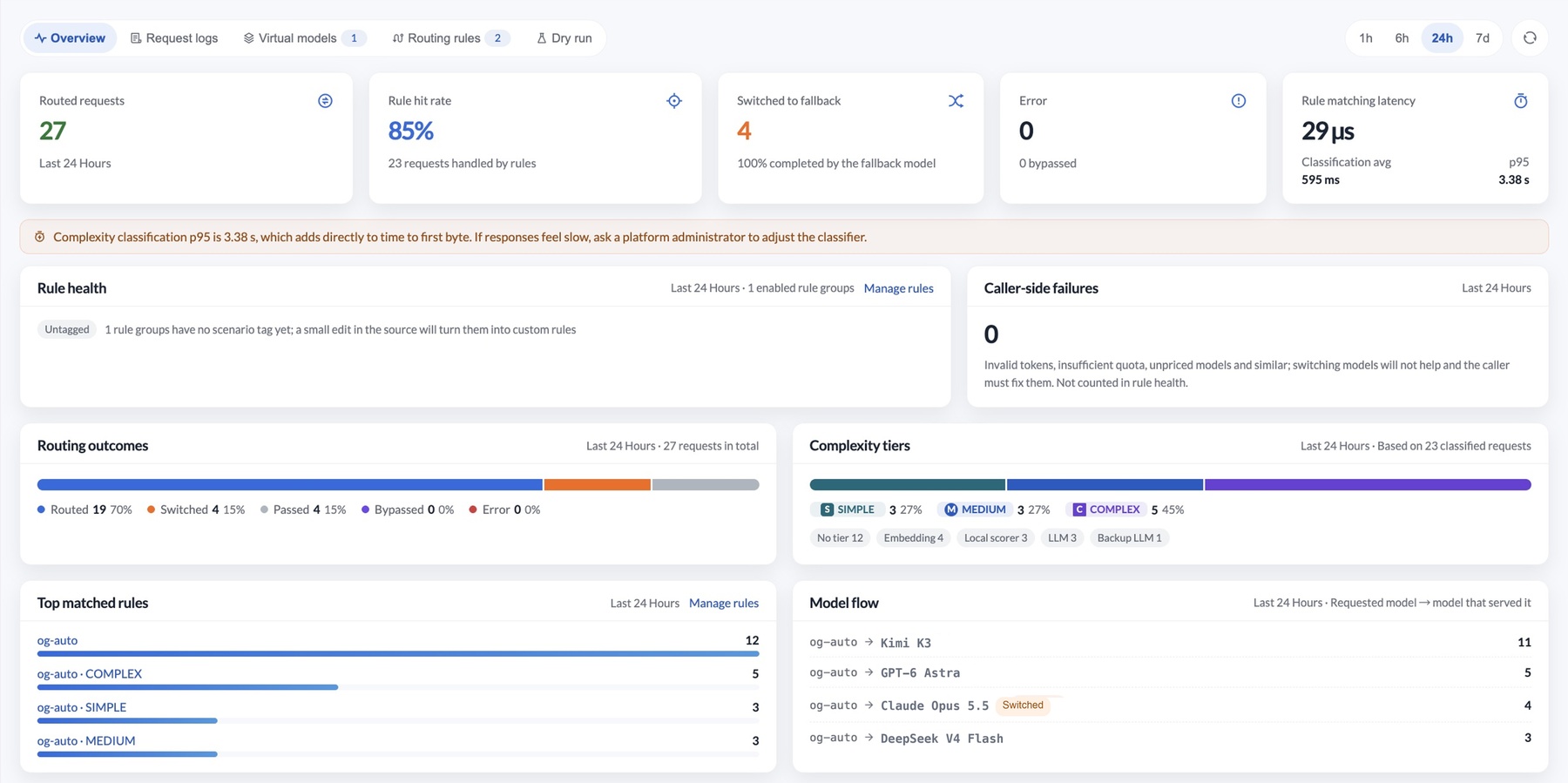Click the refresh icon button
Viewport: 1568px width, 783px height.
point(1530,38)
